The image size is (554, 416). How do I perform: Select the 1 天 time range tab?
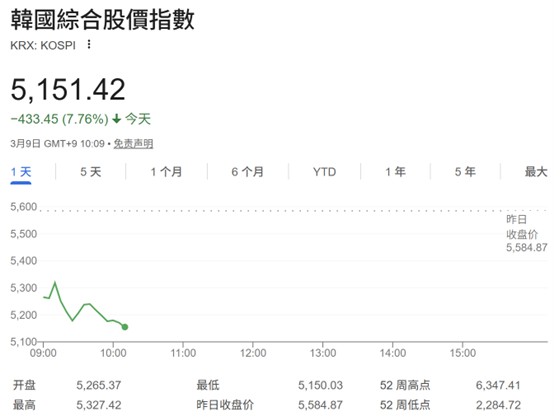click(x=21, y=172)
